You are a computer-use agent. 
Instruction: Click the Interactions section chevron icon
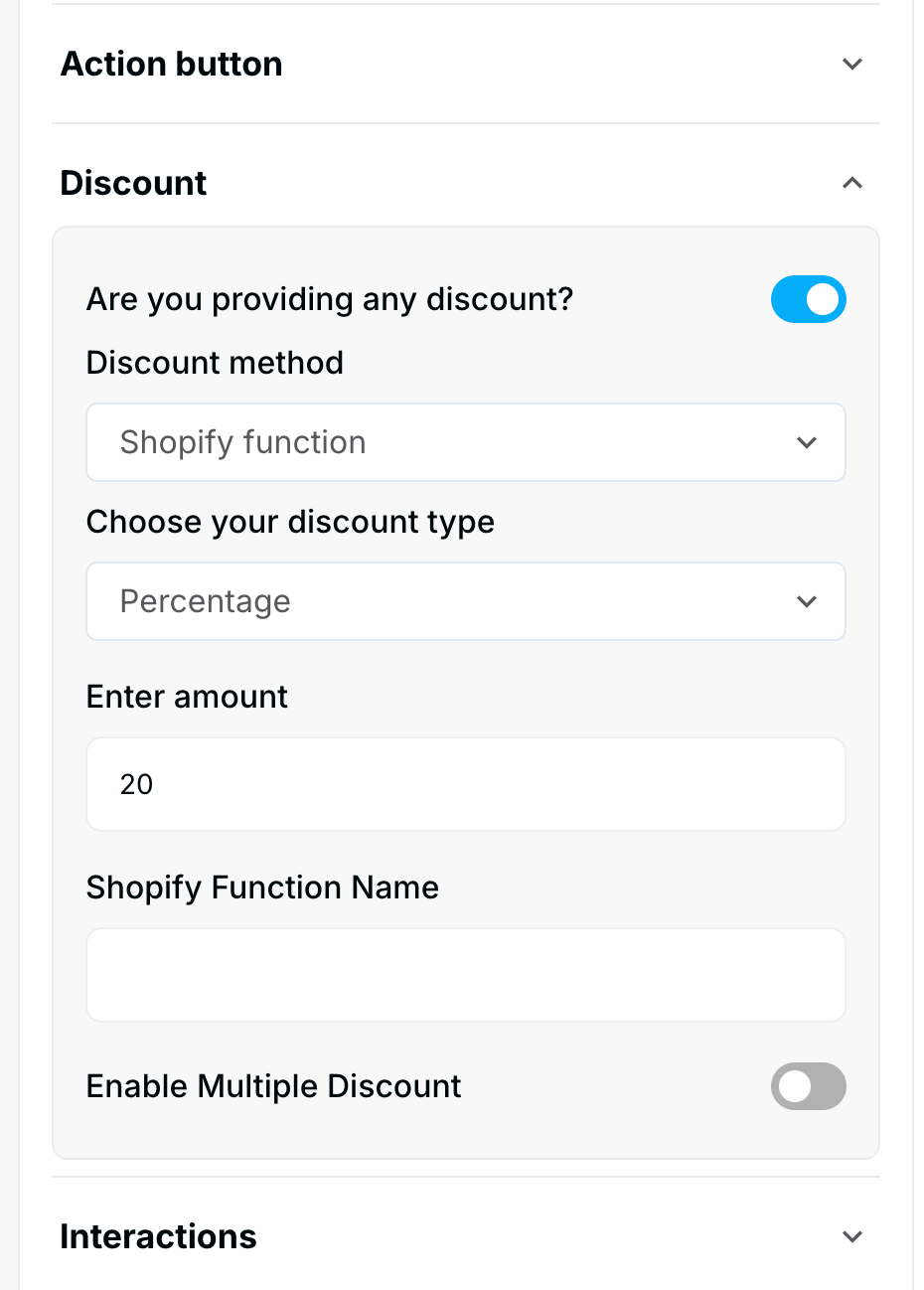[x=851, y=1236]
